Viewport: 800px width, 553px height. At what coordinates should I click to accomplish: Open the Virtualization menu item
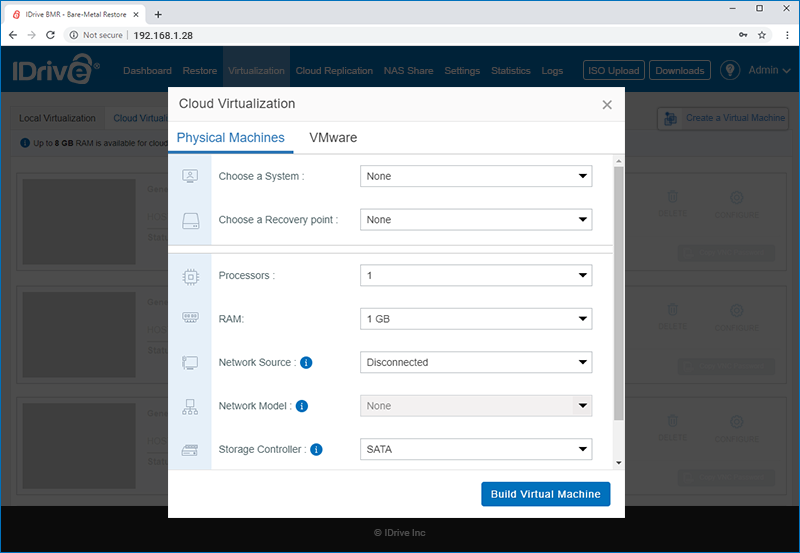(x=256, y=70)
